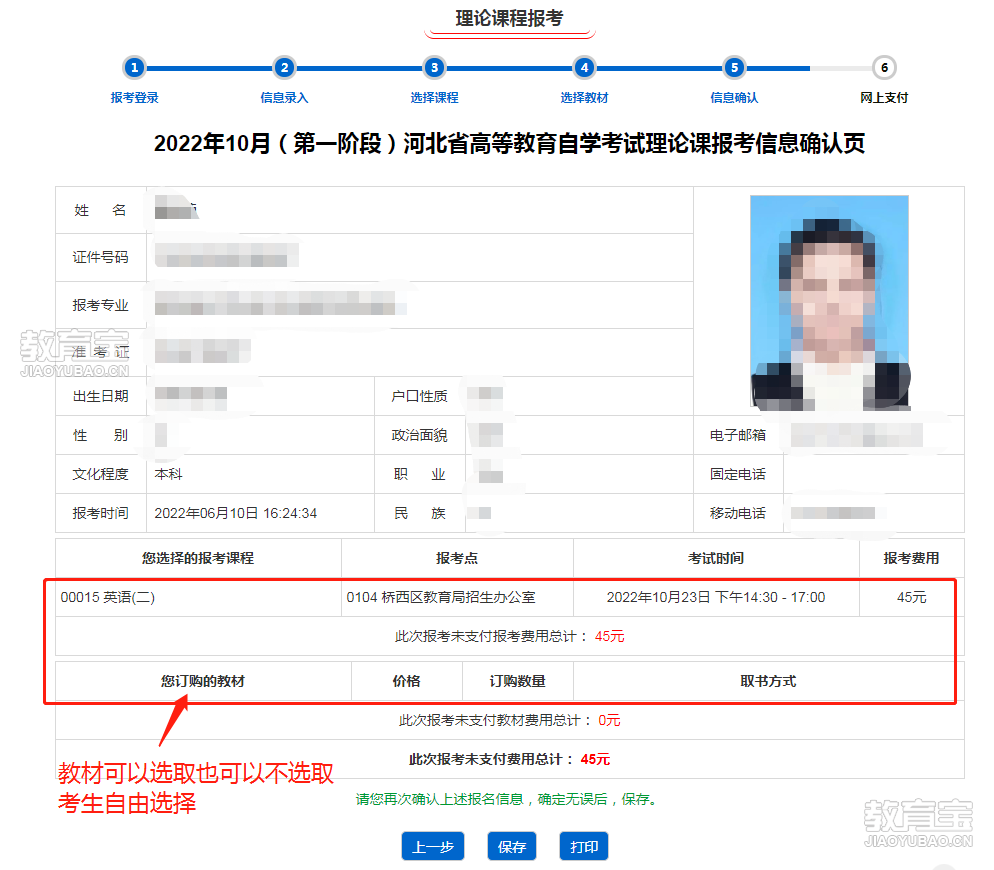Screen dimensions: 994x870
Task: Select the 报考登录 step label
Action: click(x=134, y=98)
